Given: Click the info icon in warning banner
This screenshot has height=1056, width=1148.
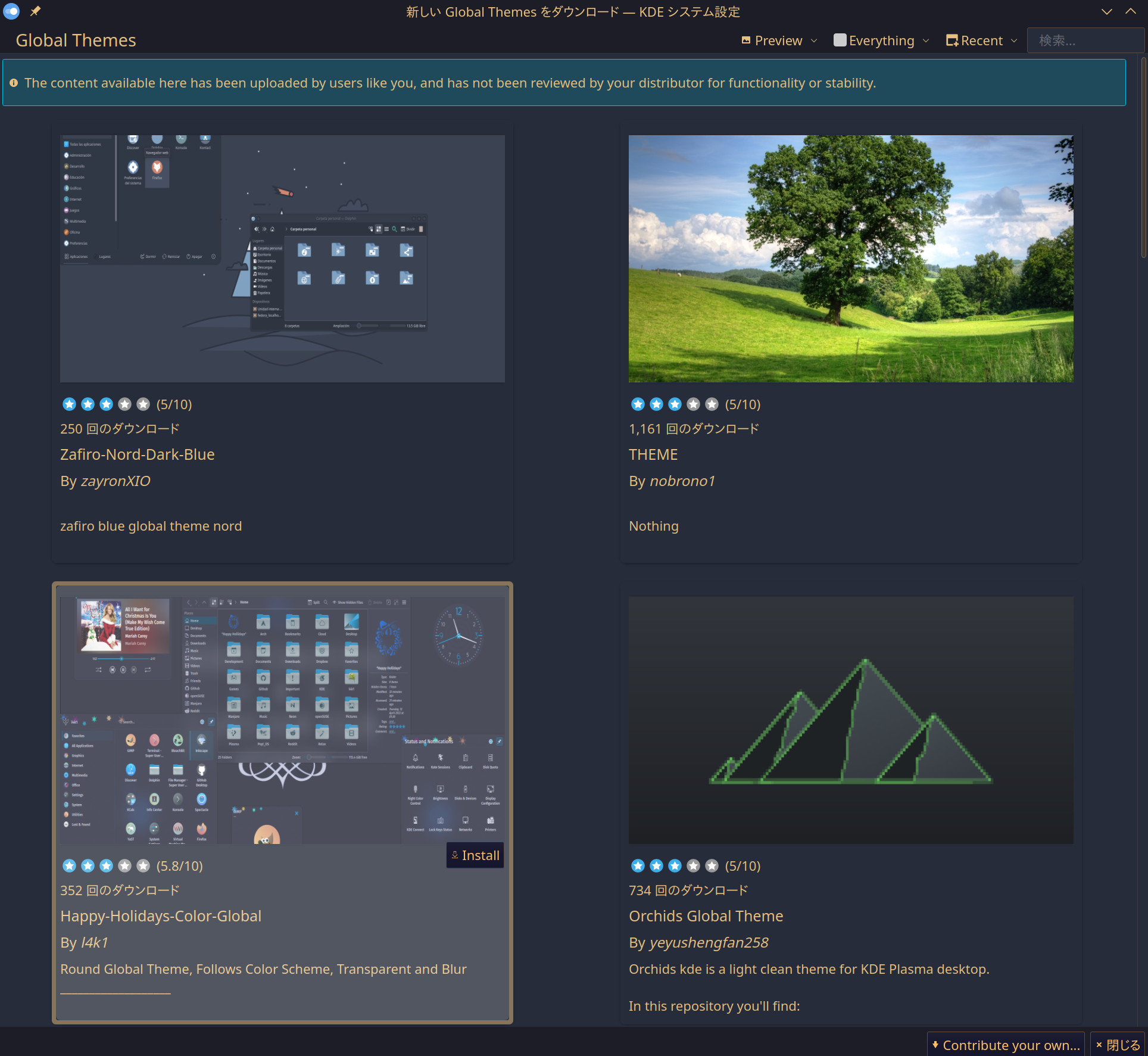Looking at the screenshot, I should point(14,83).
